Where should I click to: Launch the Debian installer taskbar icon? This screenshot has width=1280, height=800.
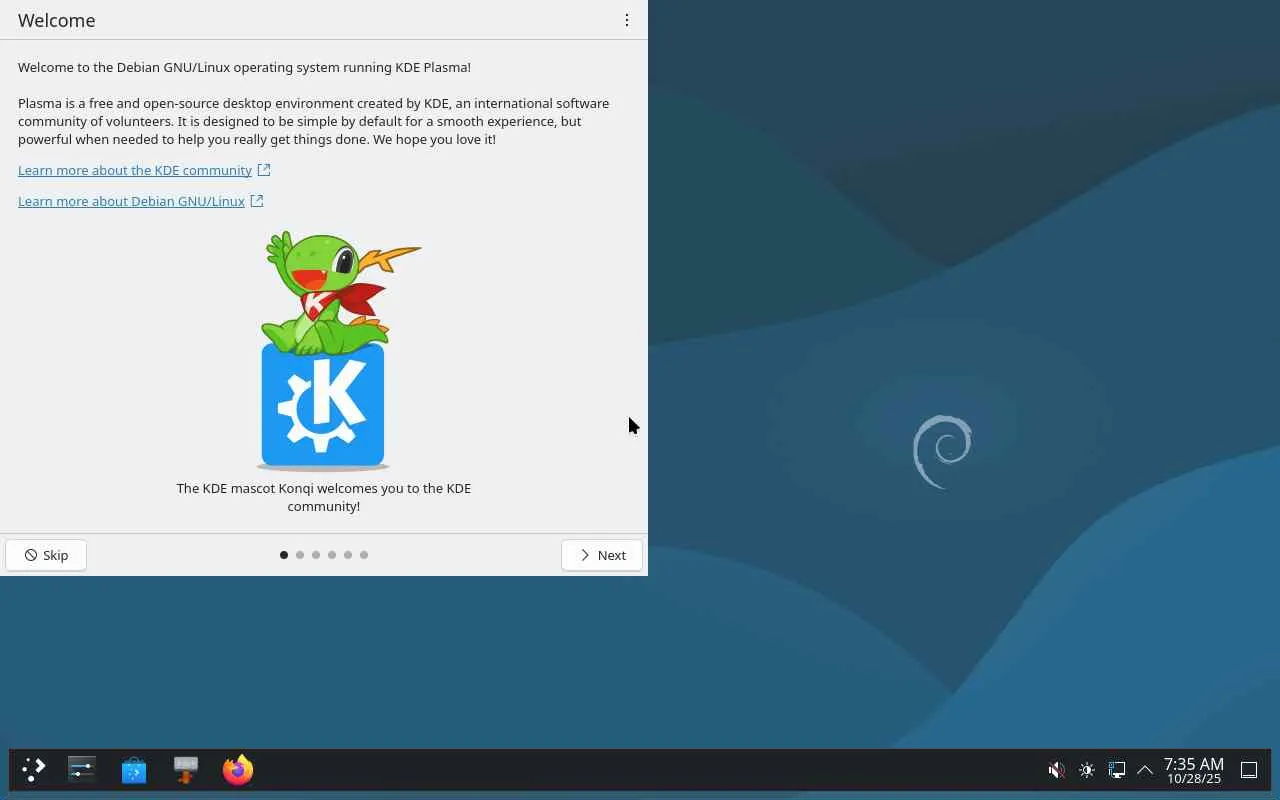[186, 770]
